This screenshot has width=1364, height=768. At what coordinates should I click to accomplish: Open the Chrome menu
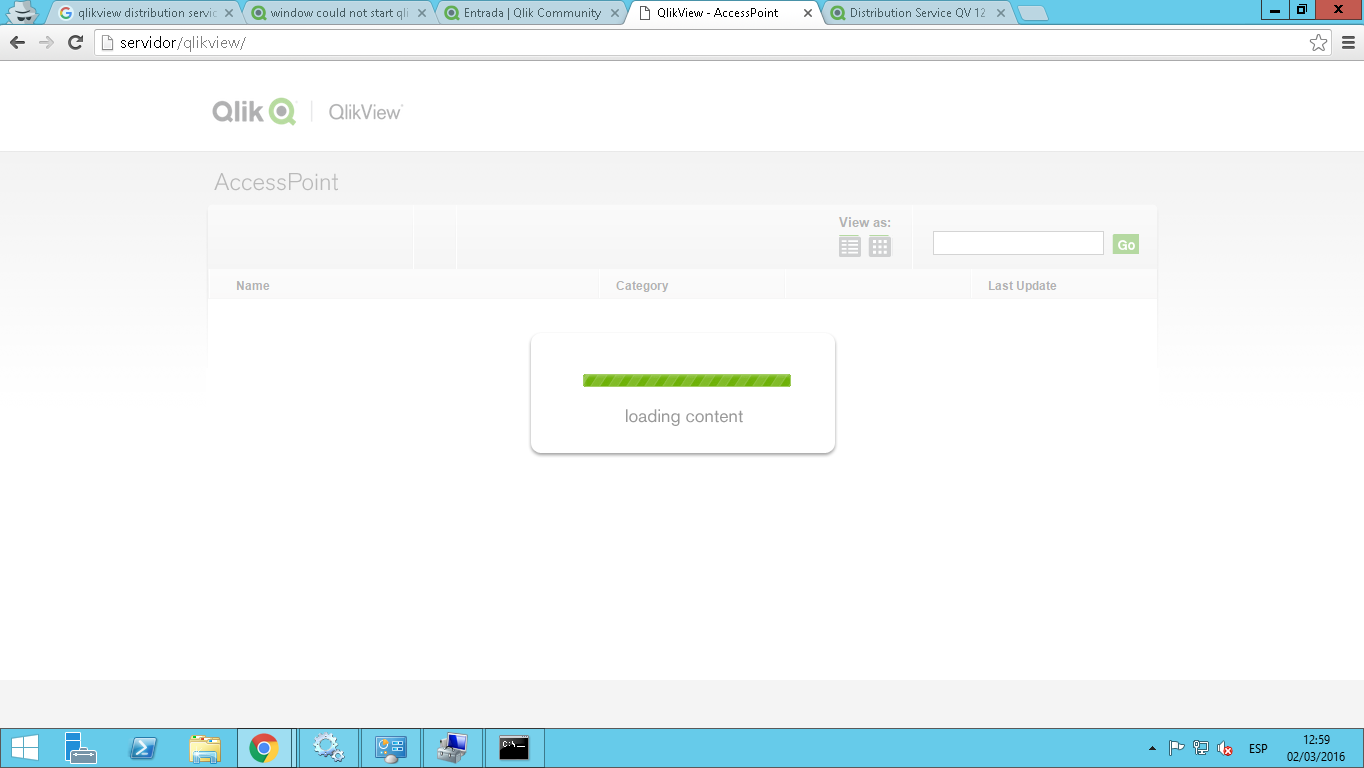click(x=1348, y=42)
